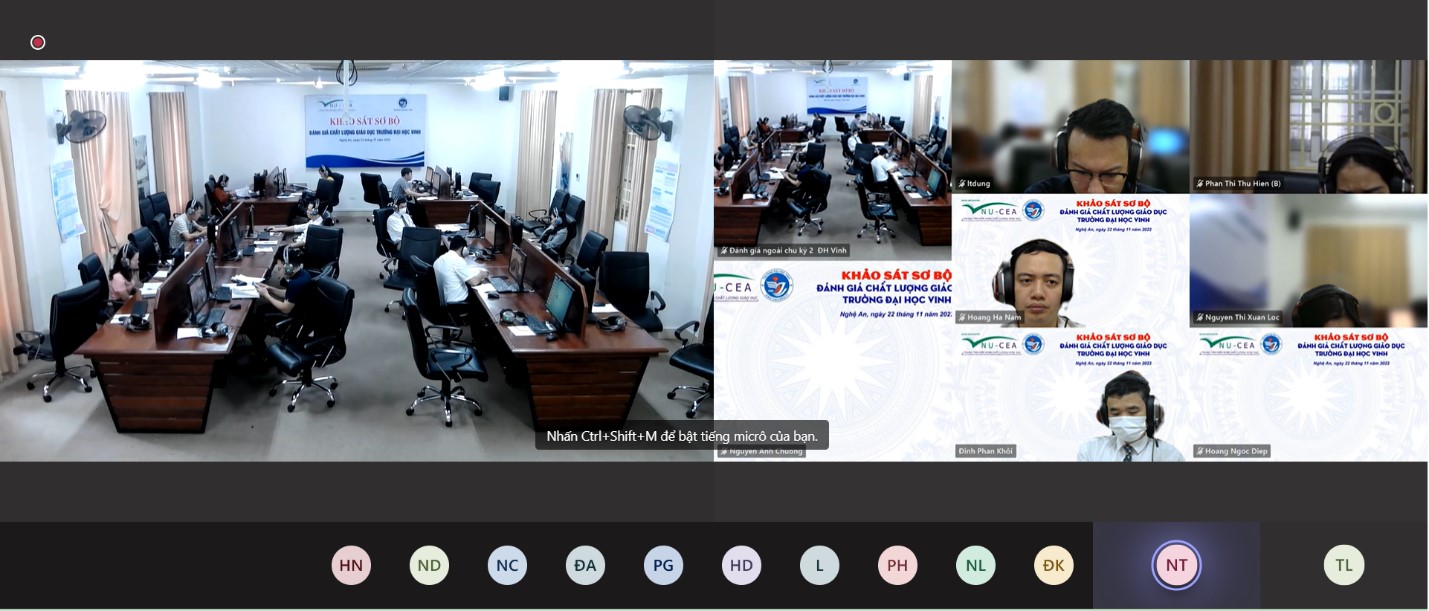Open the ĐA participant avatar
The height and width of the screenshot is (611, 1429).
click(585, 565)
